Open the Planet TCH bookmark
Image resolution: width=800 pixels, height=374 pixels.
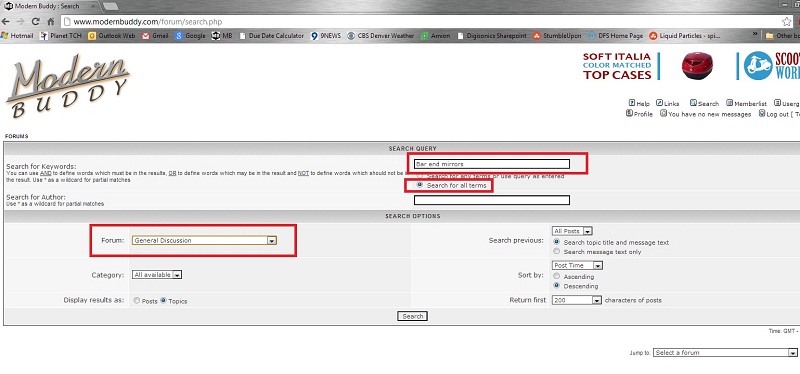61,36
